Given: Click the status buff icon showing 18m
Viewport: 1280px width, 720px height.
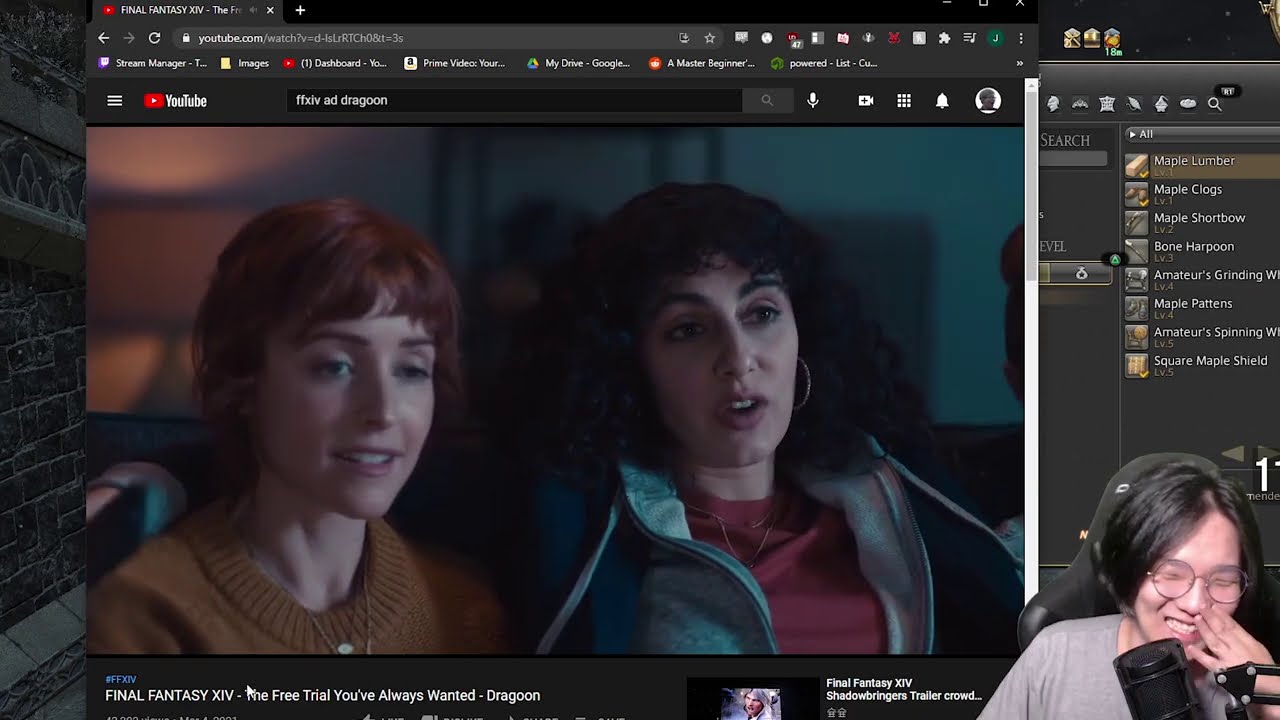Looking at the screenshot, I should click(x=1112, y=41).
